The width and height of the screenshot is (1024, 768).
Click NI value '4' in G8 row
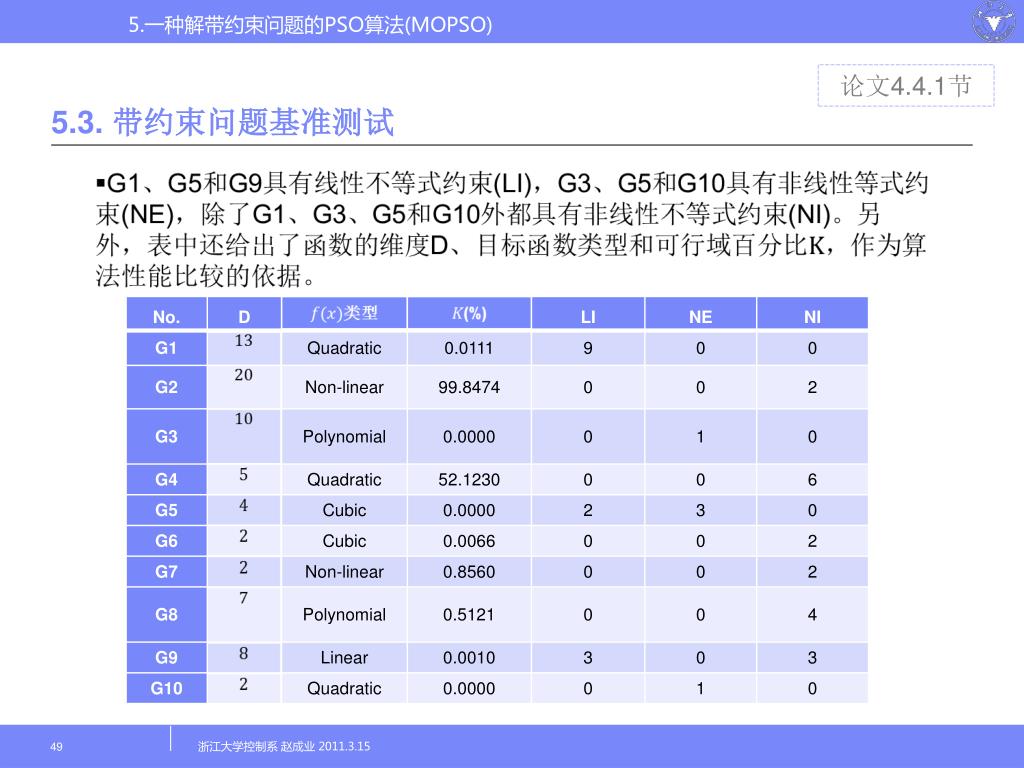pos(812,615)
